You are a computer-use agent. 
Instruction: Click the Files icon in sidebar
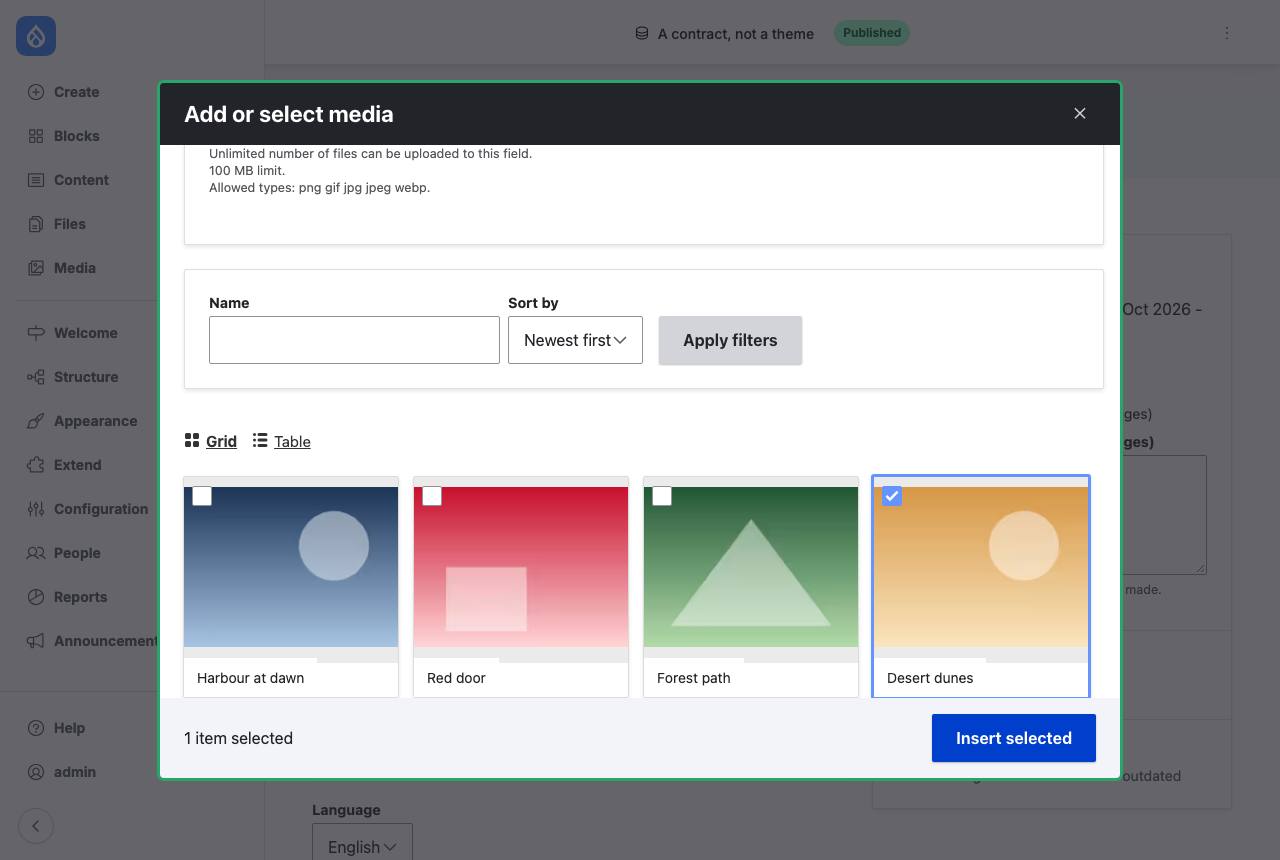[36, 224]
